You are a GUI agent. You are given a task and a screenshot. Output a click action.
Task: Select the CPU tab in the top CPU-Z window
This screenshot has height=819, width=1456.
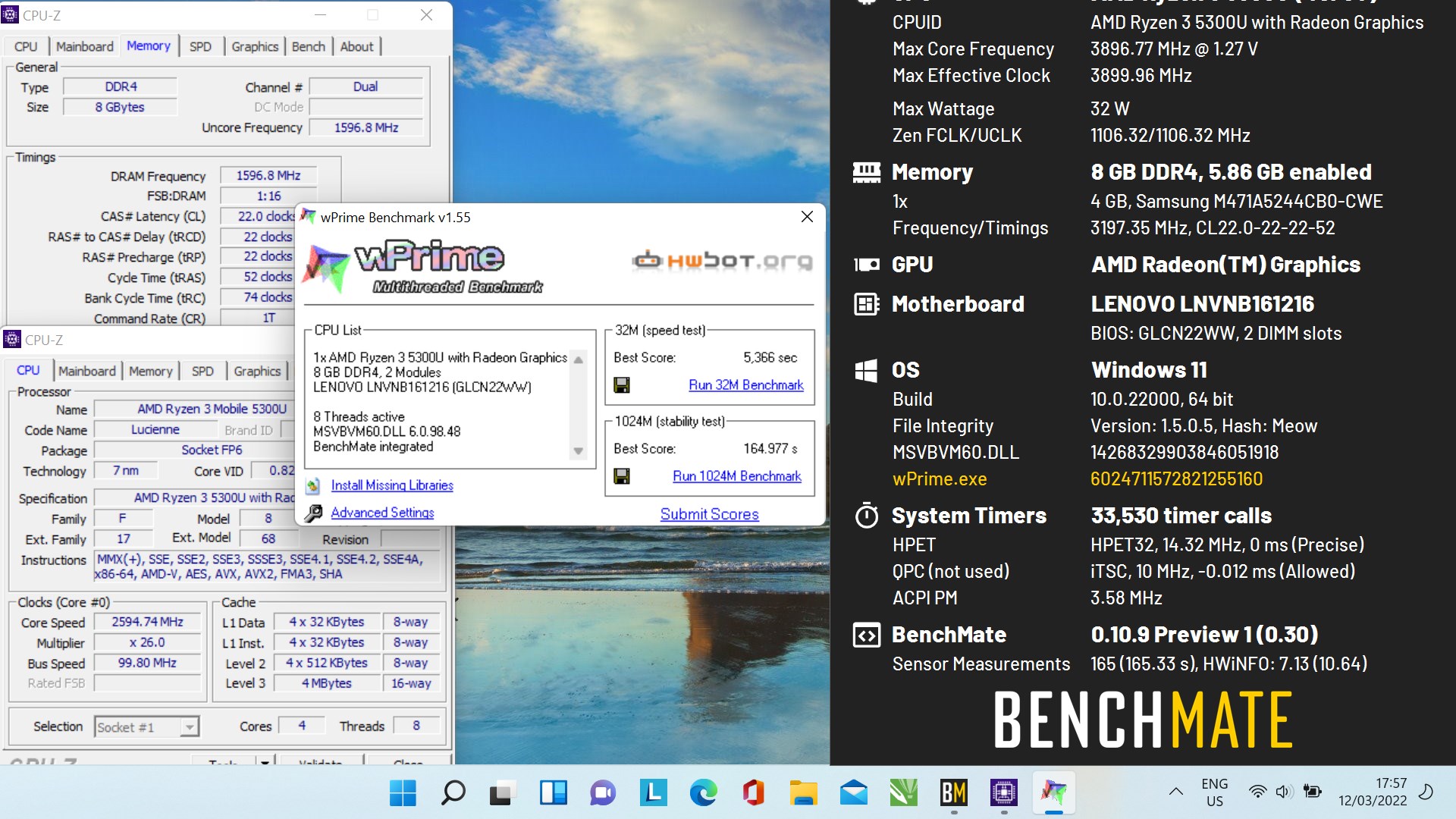click(x=26, y=46)
